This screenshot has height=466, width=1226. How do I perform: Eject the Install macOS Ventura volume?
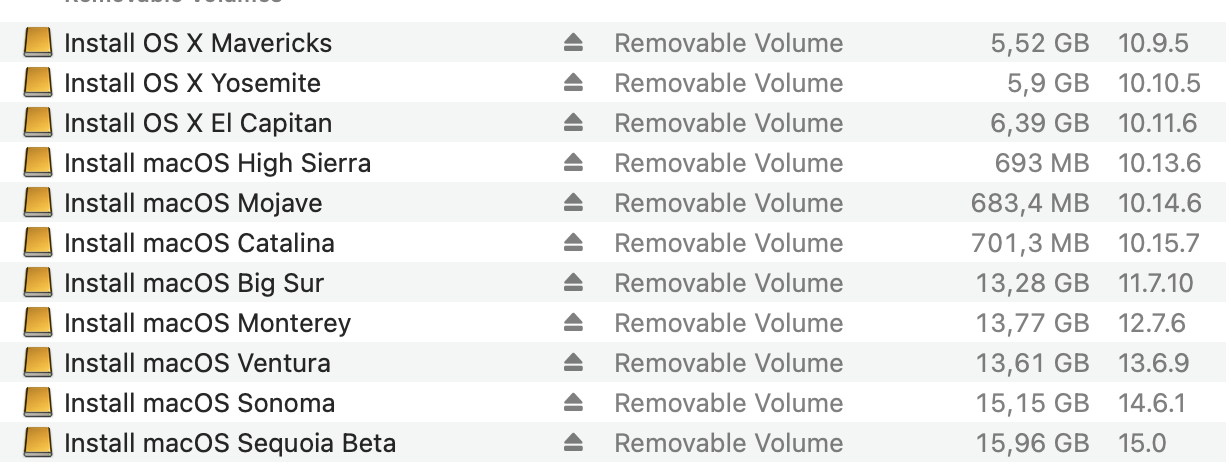point(572,363)
